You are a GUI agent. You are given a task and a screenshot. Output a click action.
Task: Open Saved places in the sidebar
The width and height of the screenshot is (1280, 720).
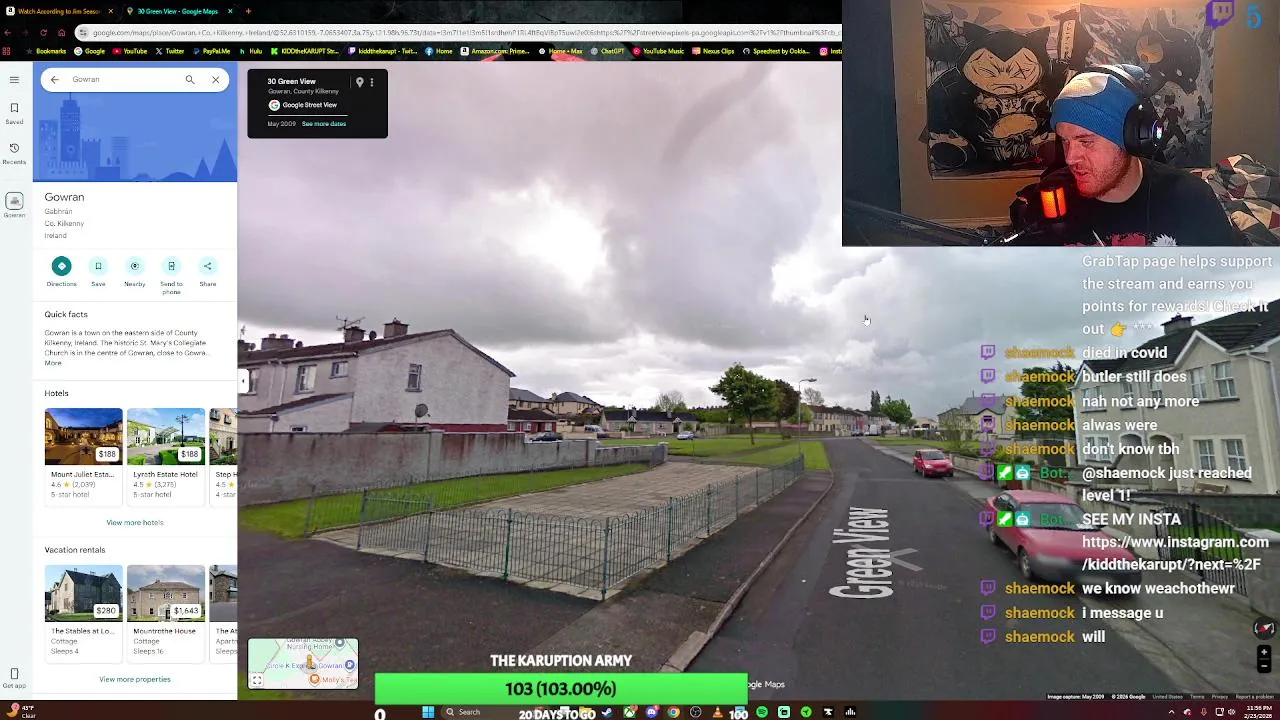tap(14, 112)
